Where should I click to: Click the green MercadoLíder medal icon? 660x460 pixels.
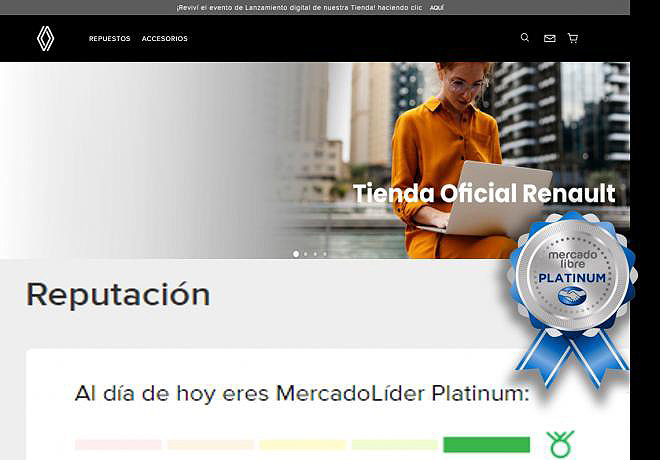[x=561, y=444]
